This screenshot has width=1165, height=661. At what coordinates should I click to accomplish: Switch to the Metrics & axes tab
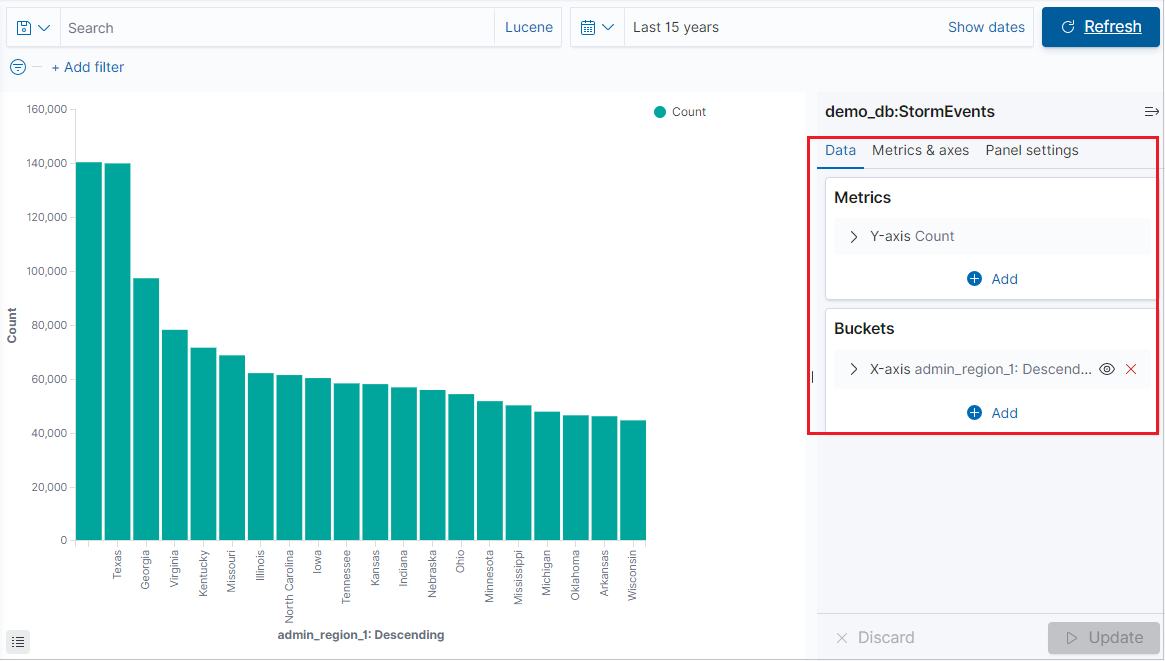pos(920,150)
